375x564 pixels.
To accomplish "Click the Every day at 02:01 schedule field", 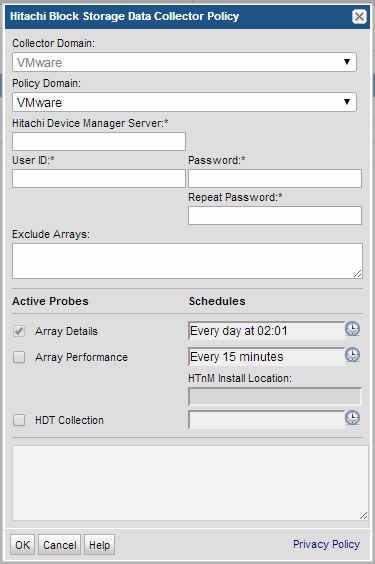I will coord(266,331).
